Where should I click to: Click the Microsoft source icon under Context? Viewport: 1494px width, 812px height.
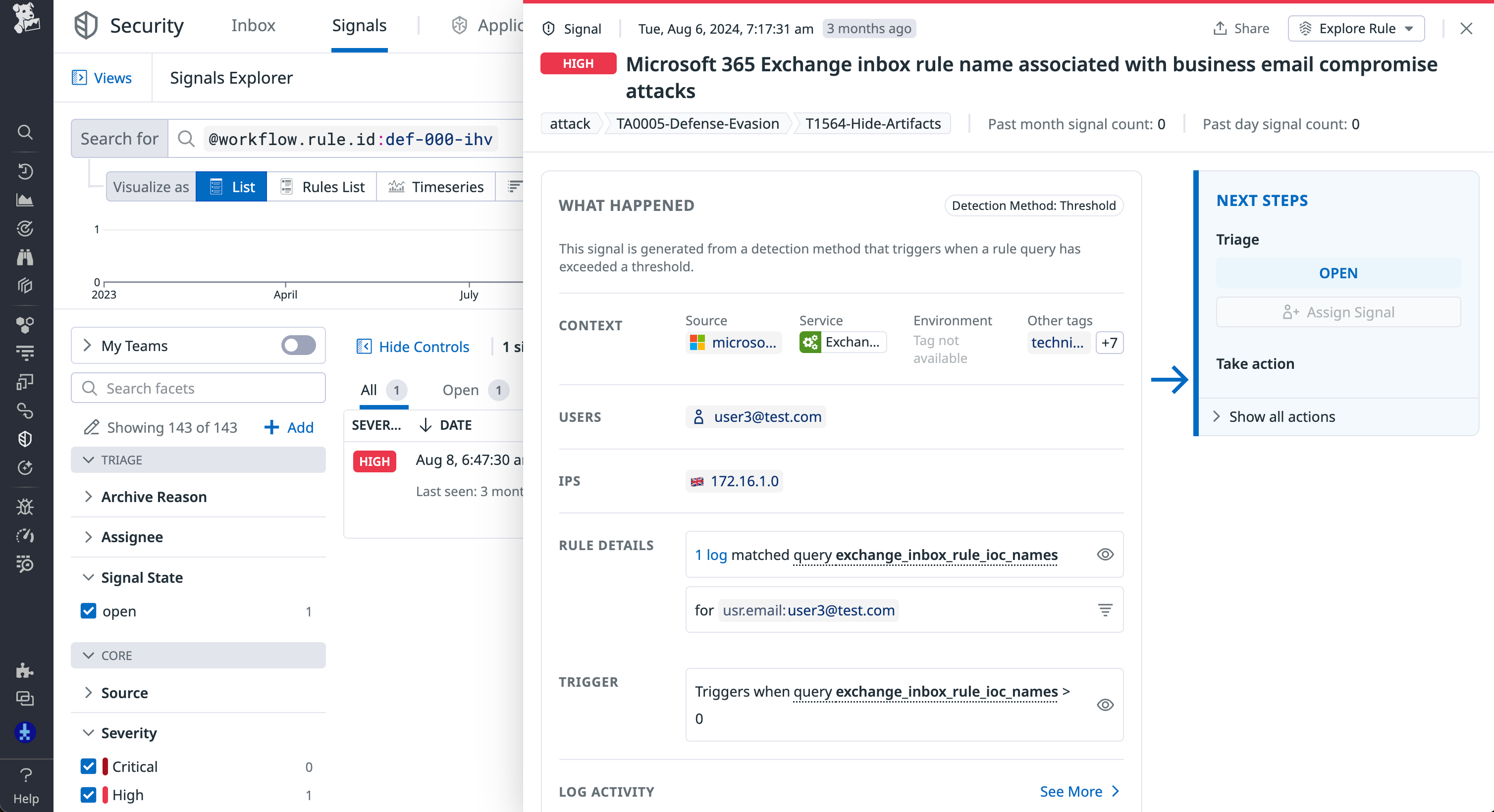pyautogui.click(x=697, y=343)
